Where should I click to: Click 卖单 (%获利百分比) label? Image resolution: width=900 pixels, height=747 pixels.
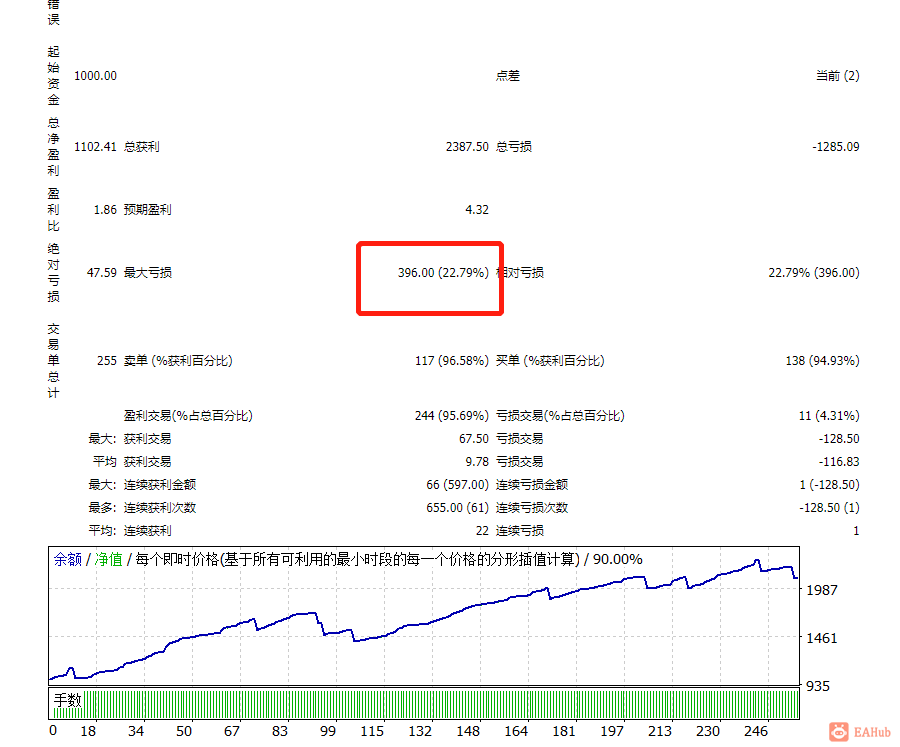(178, 361)
